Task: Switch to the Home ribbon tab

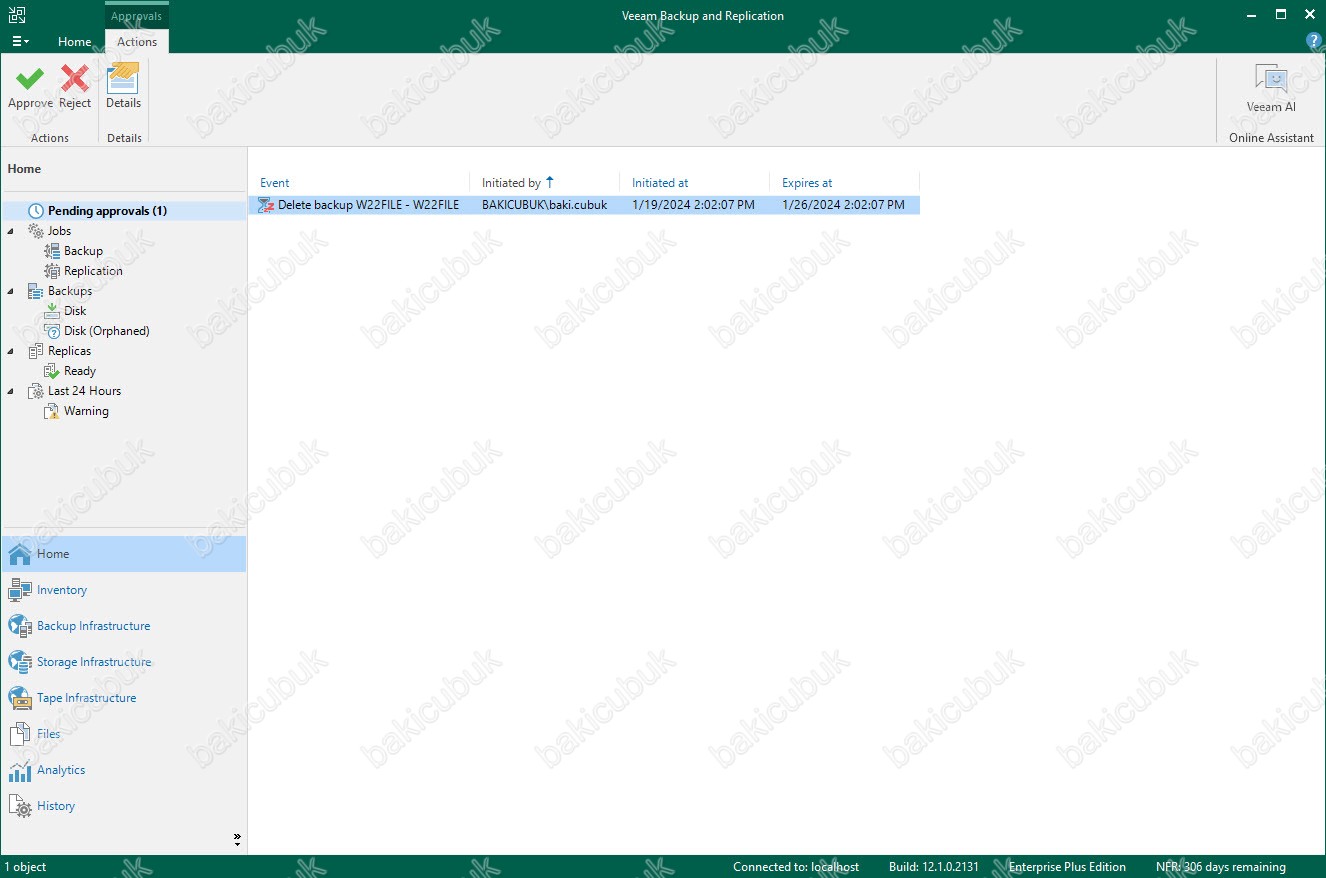Action: click(74, 42)
